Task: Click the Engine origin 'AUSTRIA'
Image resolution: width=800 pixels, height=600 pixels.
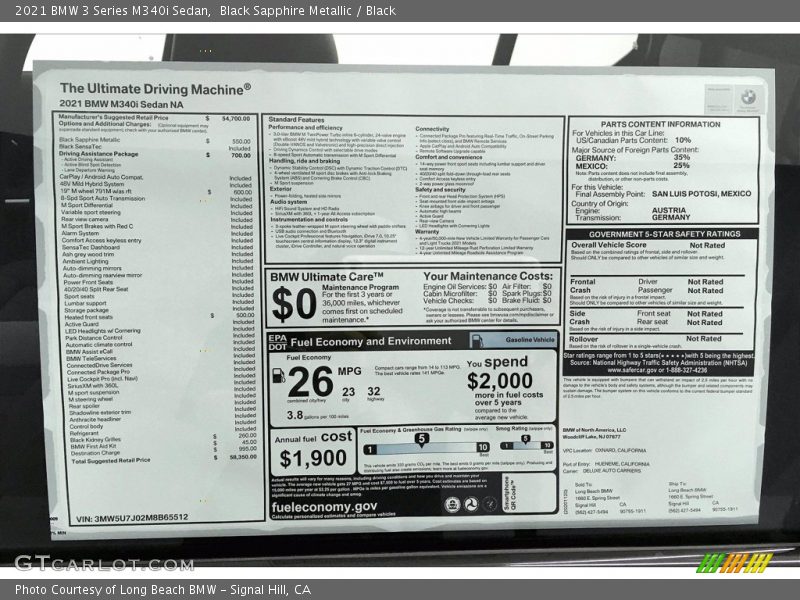Action: tap(668, 210)
